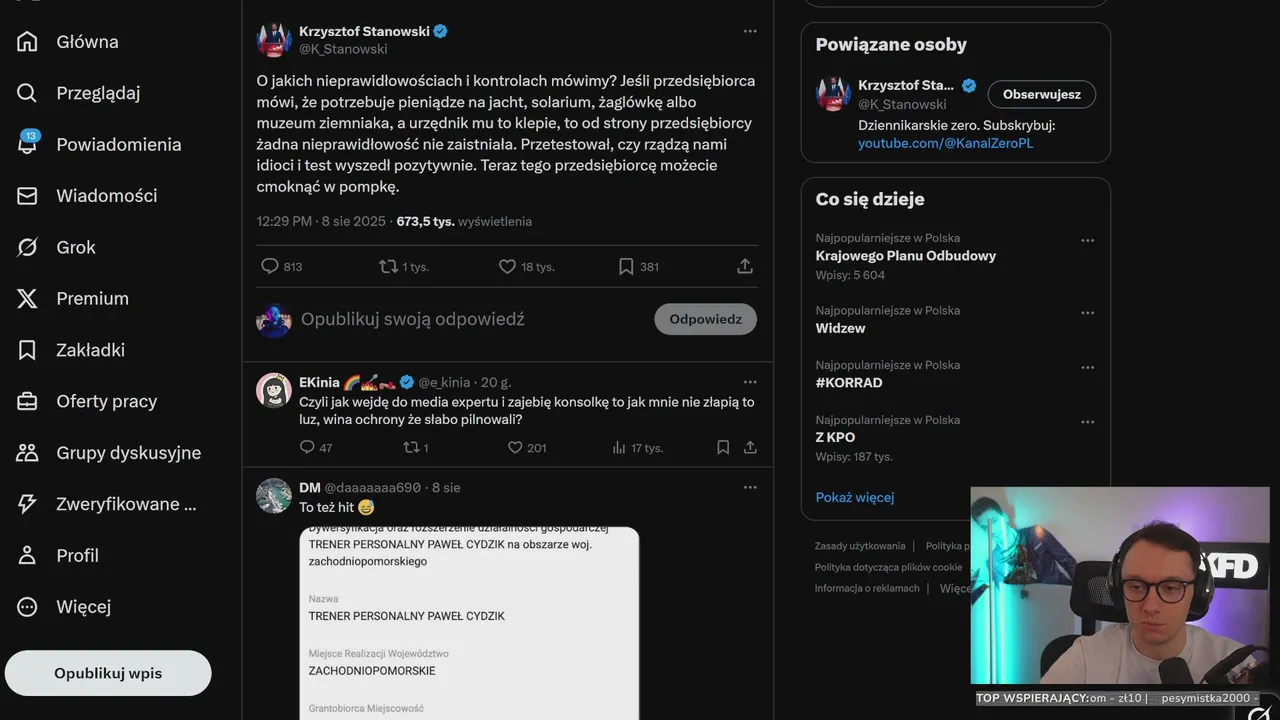The height and width of the screenshot is (720, 1280).
Task: Click the Opublikuj wpis button
Action: click(x=108, y=673)
